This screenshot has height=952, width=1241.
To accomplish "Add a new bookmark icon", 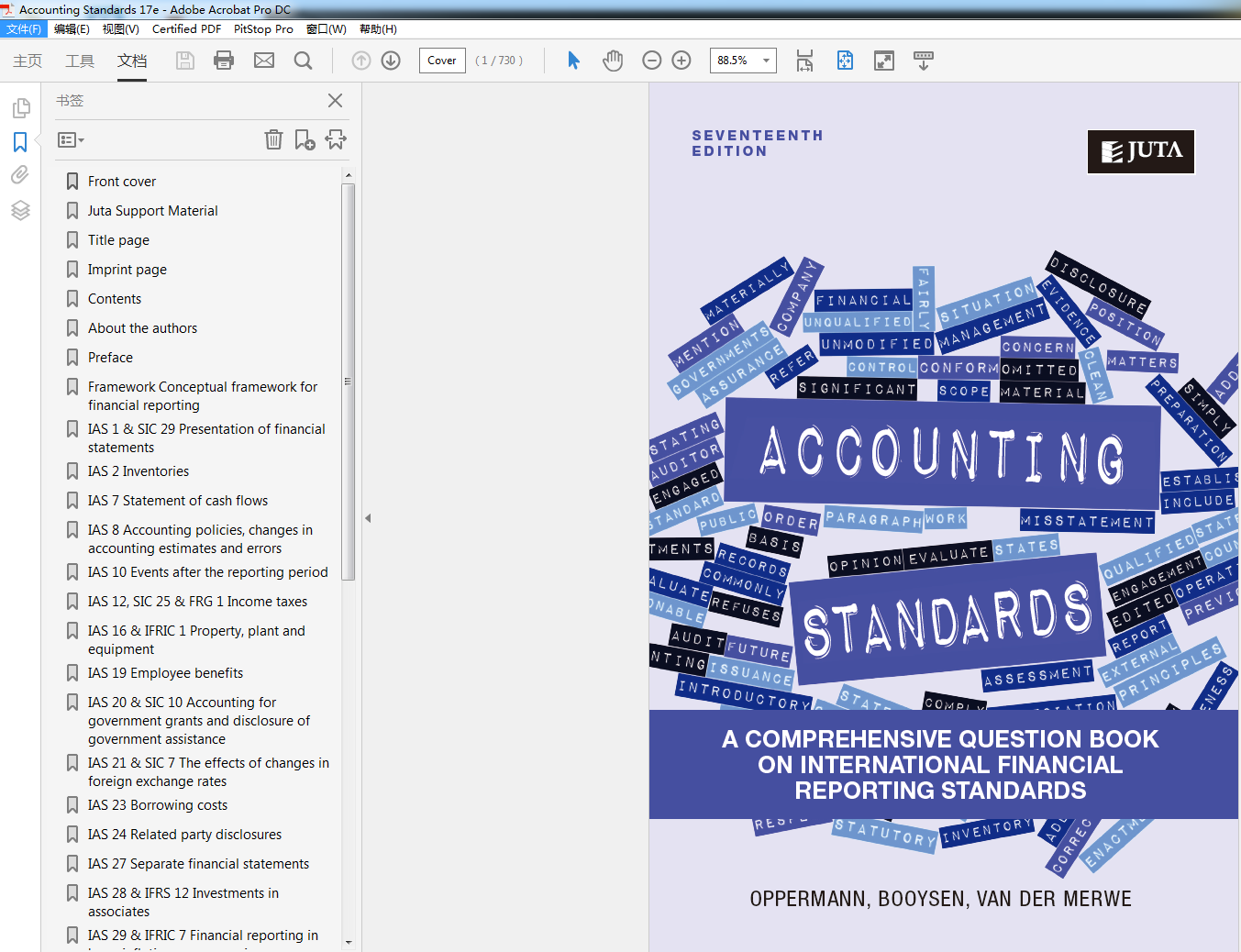I will coord(305,139).
